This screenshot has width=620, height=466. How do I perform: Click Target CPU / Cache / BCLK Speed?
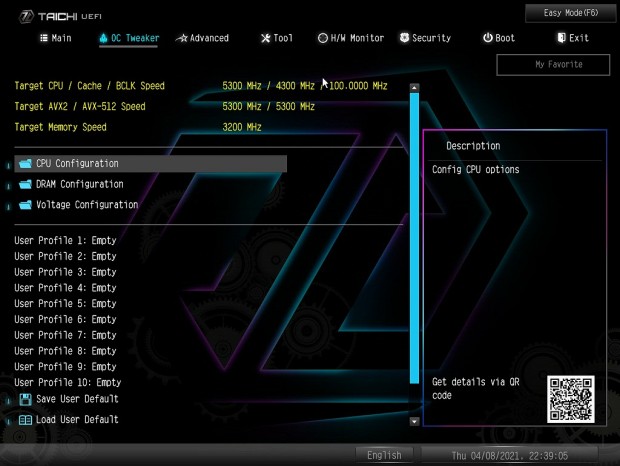pos(89,86)
